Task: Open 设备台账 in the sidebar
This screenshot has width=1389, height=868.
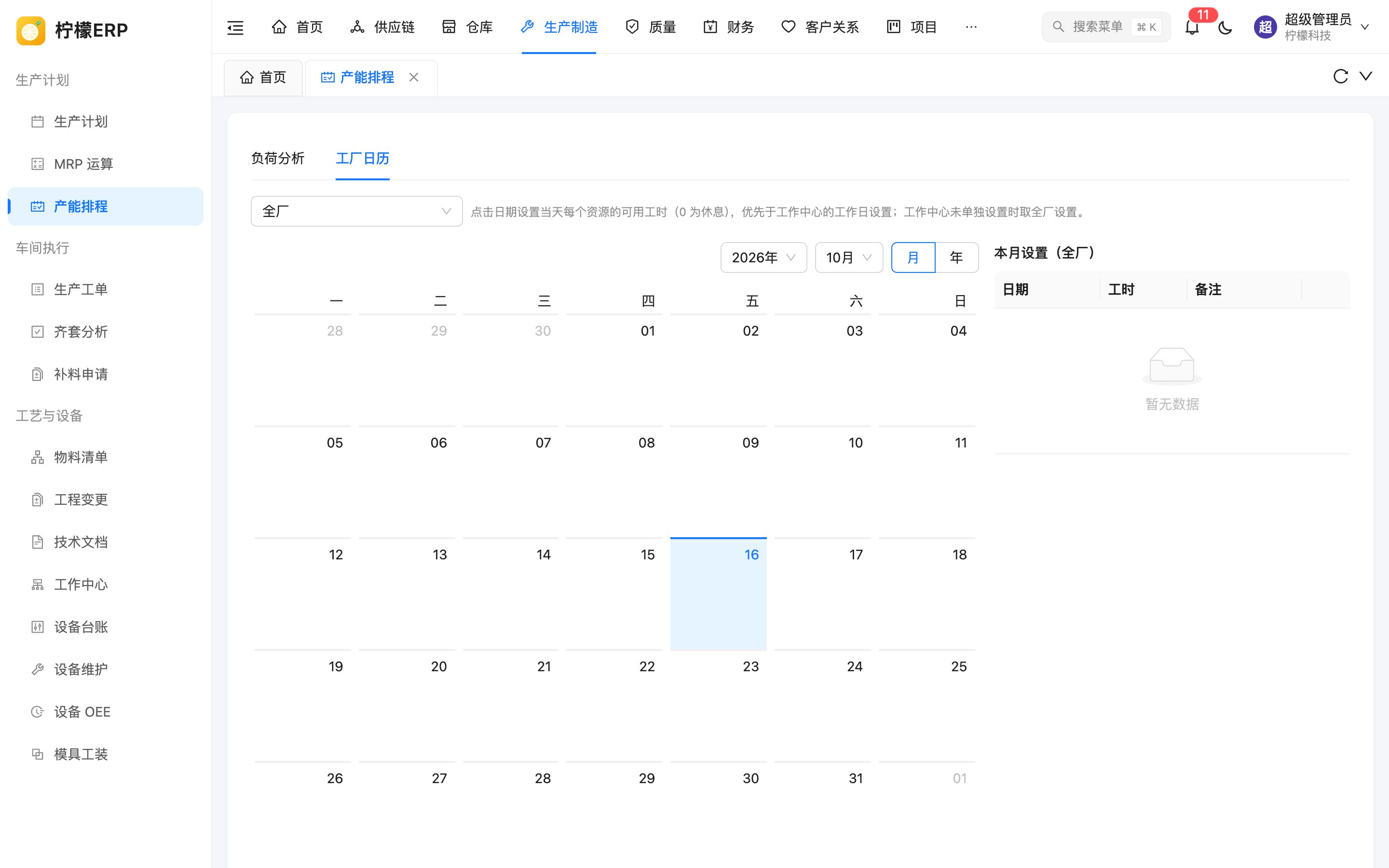Action: point(106,627)
